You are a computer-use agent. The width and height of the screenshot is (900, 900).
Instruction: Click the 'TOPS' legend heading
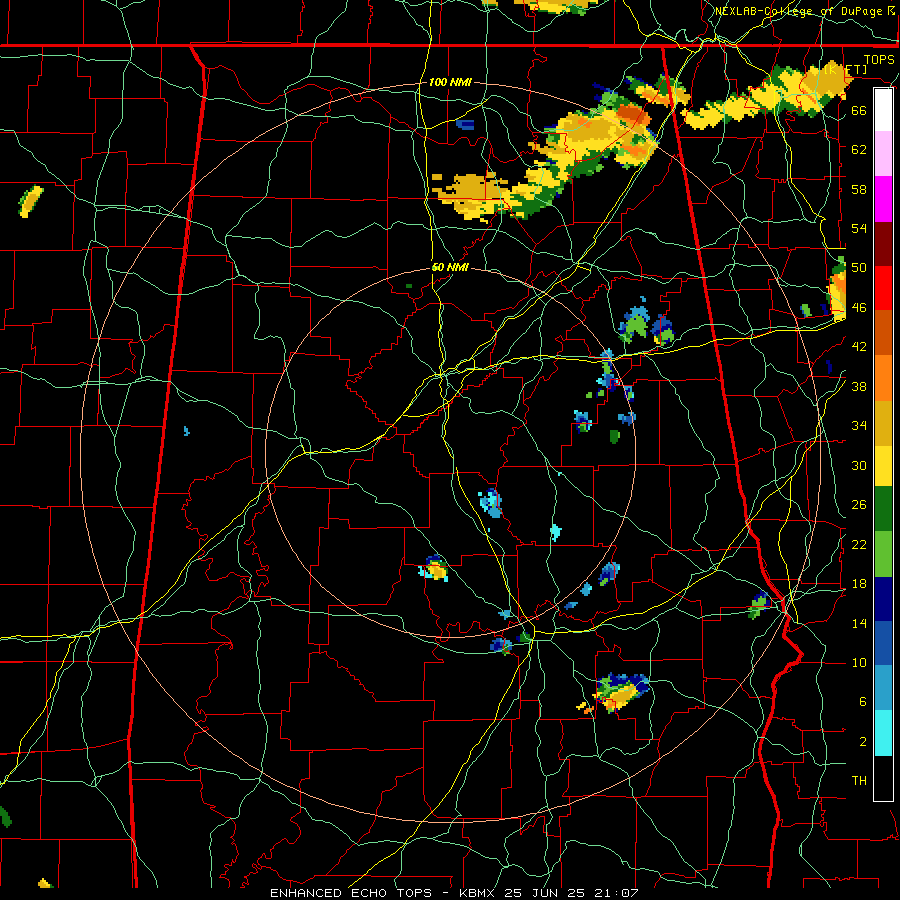click(x=879, y=60)
